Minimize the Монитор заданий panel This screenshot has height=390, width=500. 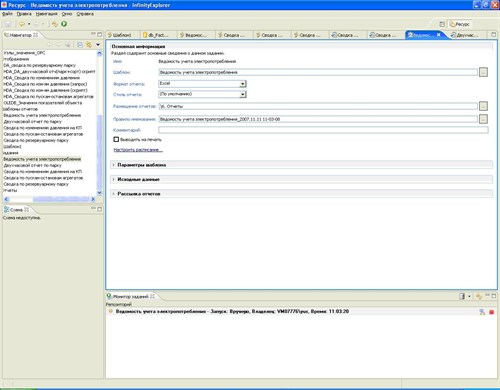point(487,295)
